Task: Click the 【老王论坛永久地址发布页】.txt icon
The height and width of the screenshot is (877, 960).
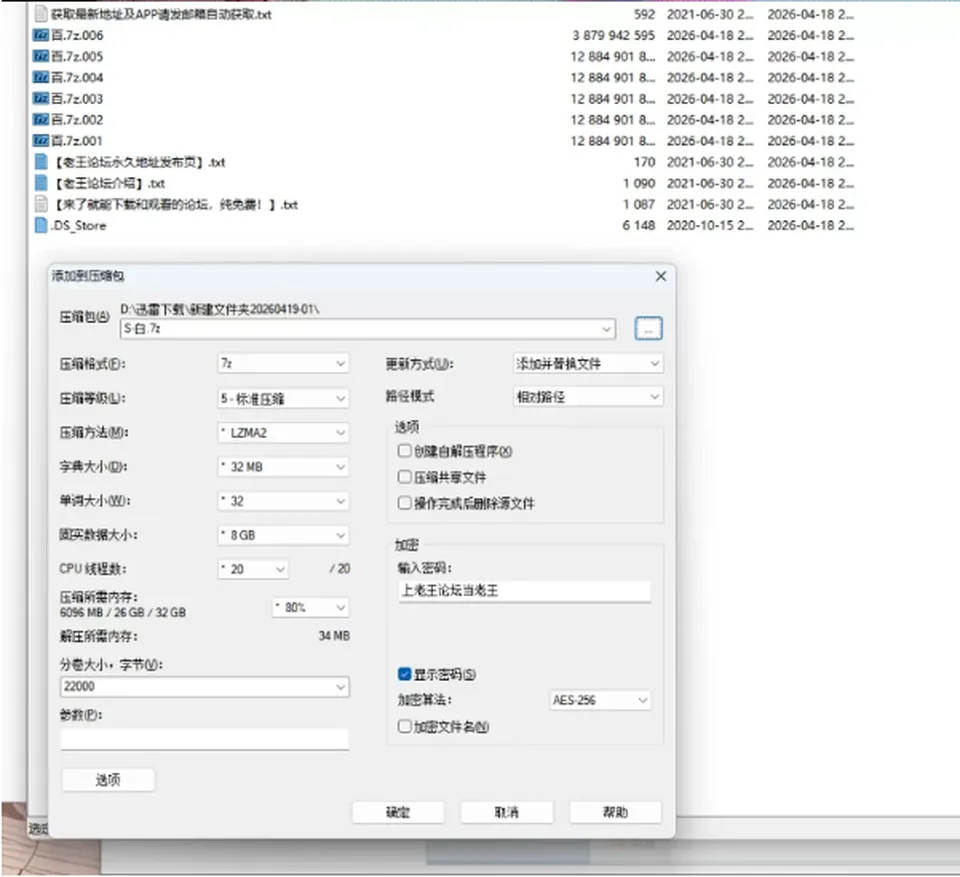Action: coord(40,162)
